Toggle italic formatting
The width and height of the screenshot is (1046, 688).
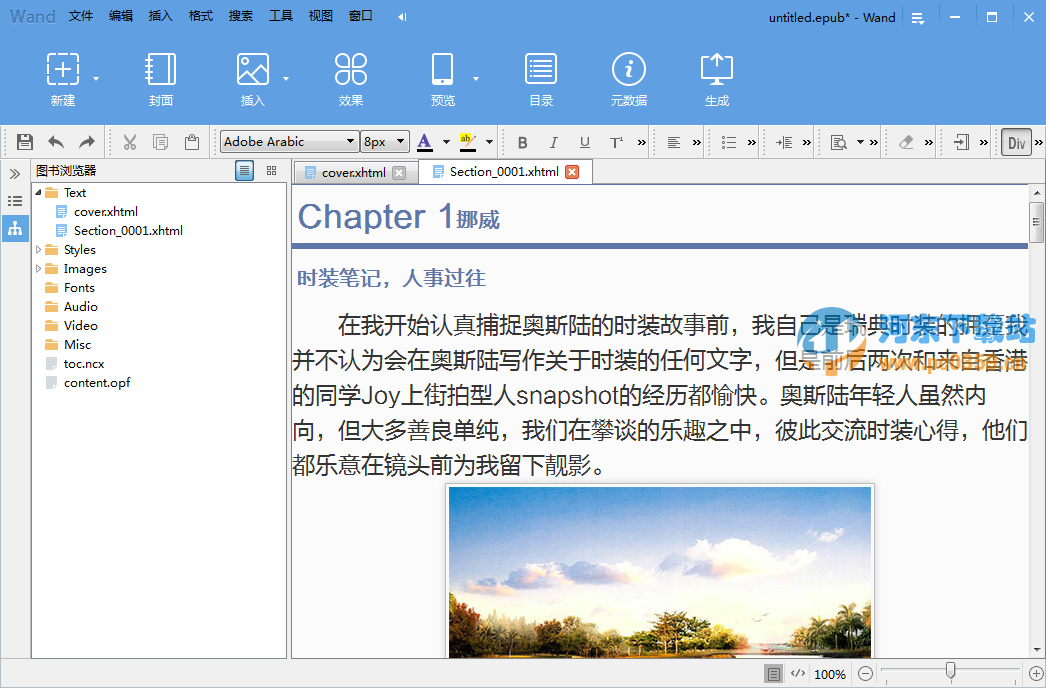[553, 141]
